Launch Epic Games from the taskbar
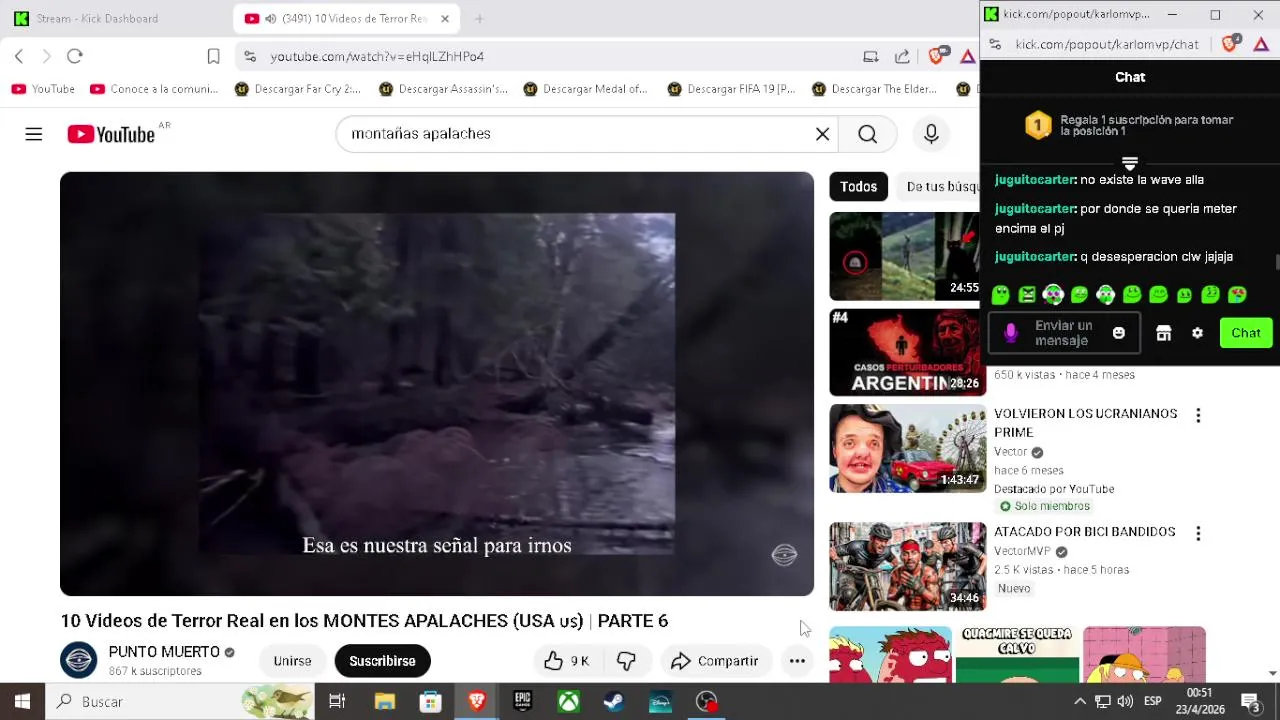Viewport: 1280px width, 720px height. pyautogui.click(x=522, y=702)
